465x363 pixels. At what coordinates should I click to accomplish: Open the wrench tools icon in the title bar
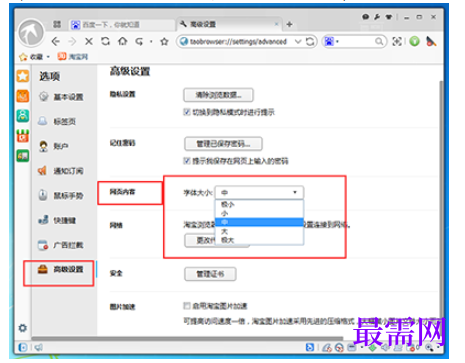(377, 17)
